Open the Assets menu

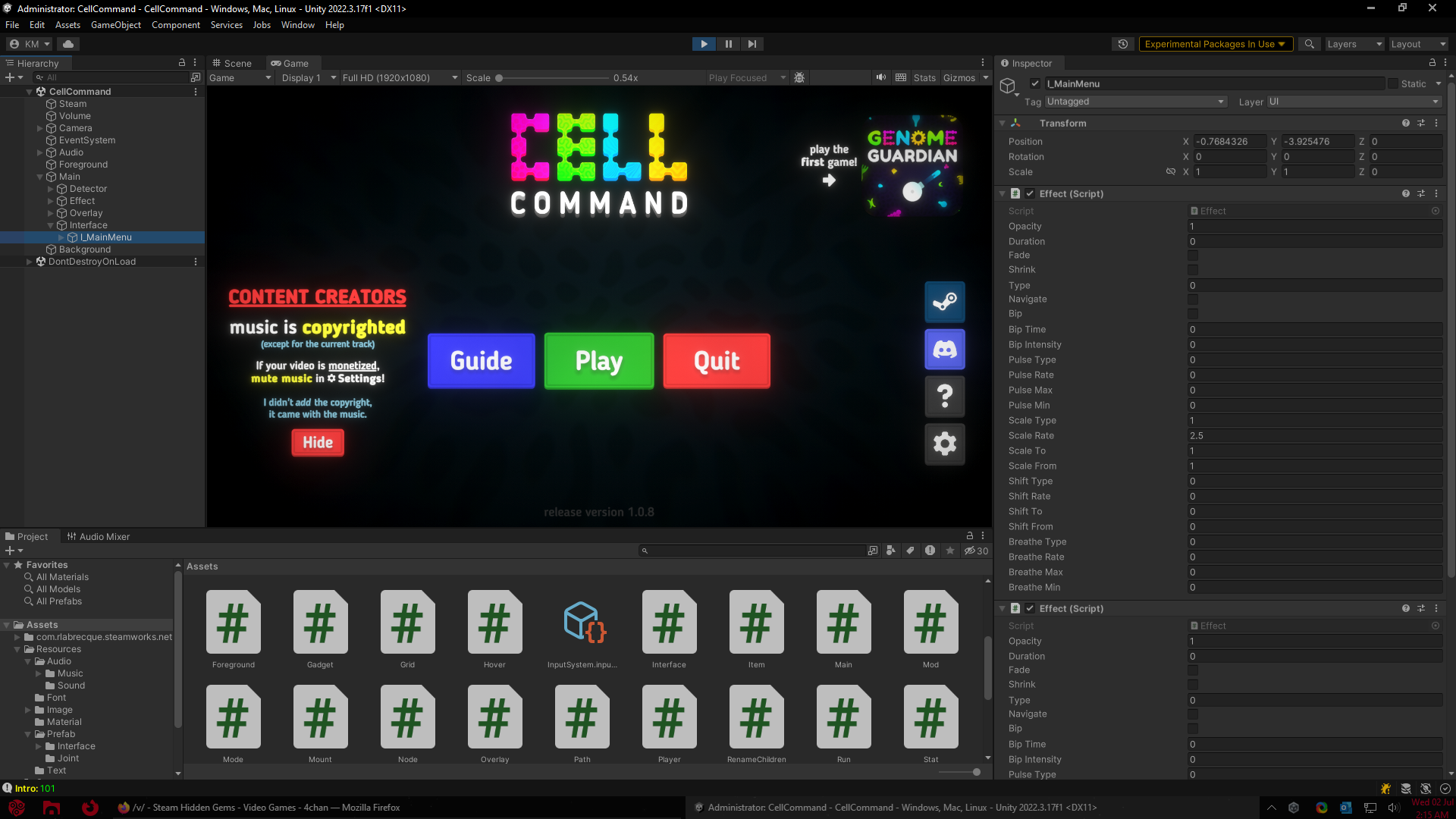[67, 25]
